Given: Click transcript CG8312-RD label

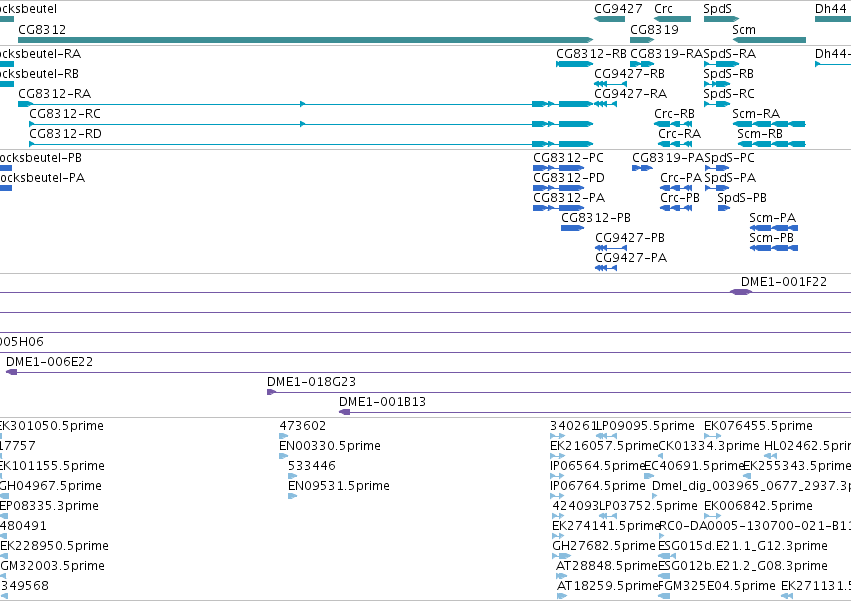Looking at the screenshot, I should [x=65, y=134].
